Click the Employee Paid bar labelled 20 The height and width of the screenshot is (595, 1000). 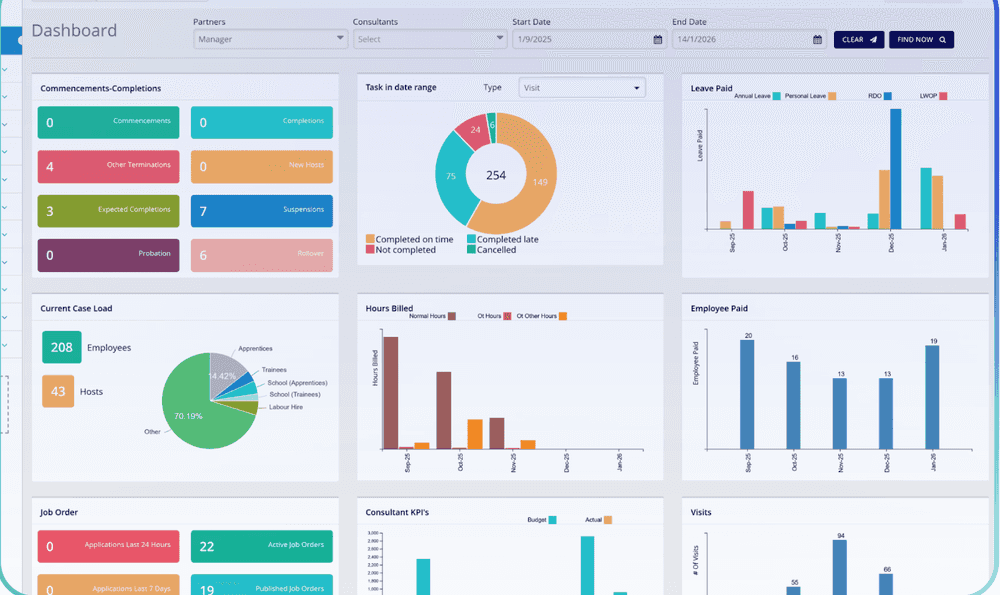pos(747,394)
